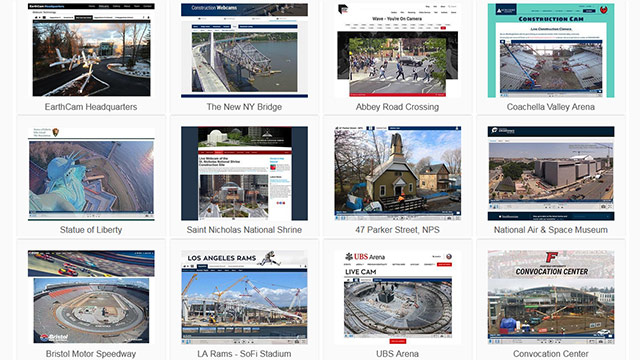Open The New NY Bridge thumbnail
Image resolution: width=640 pixels, height=360 pixels.
click(x=244, y=50)
